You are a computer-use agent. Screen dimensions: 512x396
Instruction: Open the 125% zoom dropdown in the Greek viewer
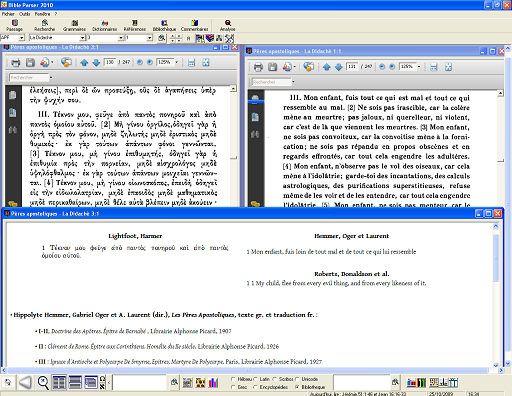click(x=177, y=62)
